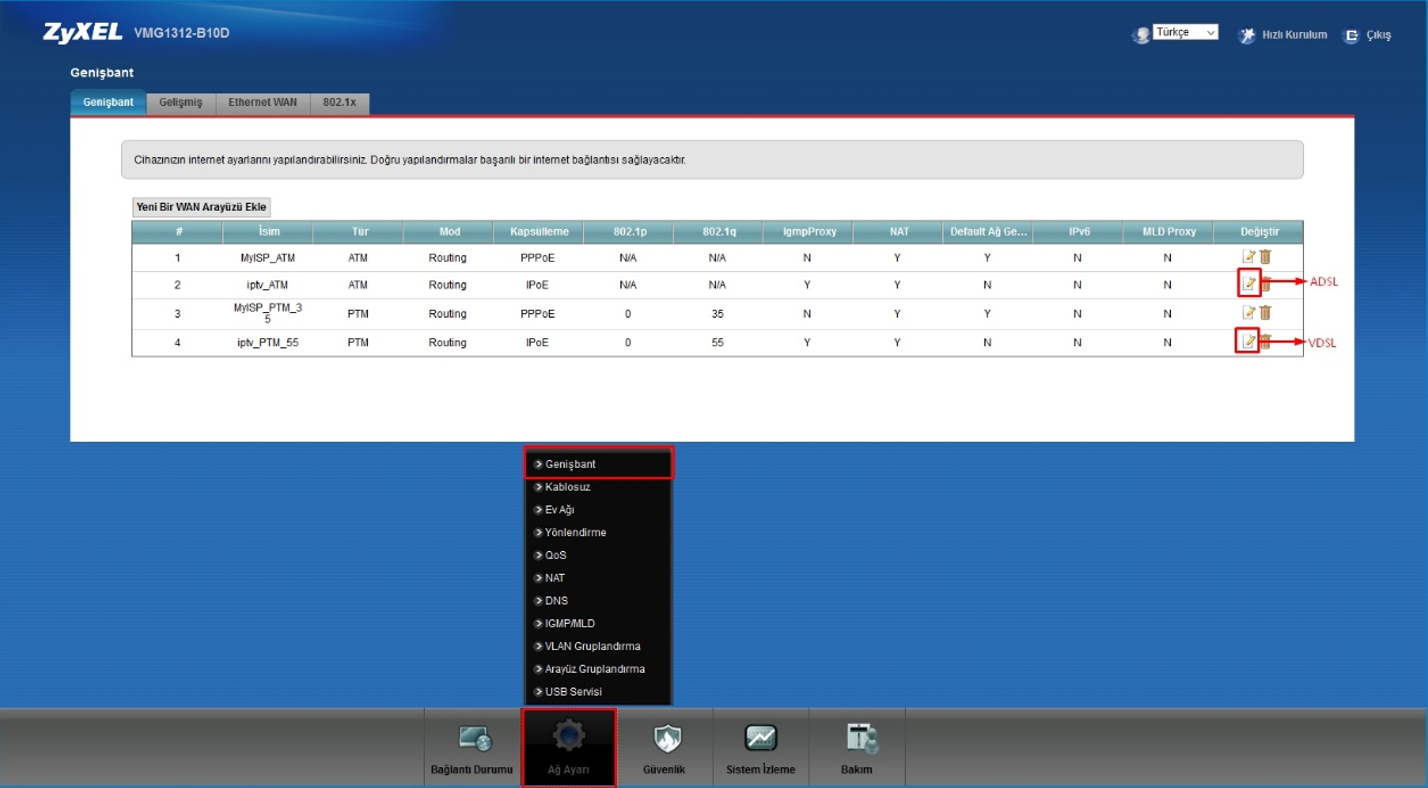This screenshot has height=788, width=1428.
Task: Click Yeni Bir WAN Arayüzü Ekle button
Action: [x=201, y=207]
